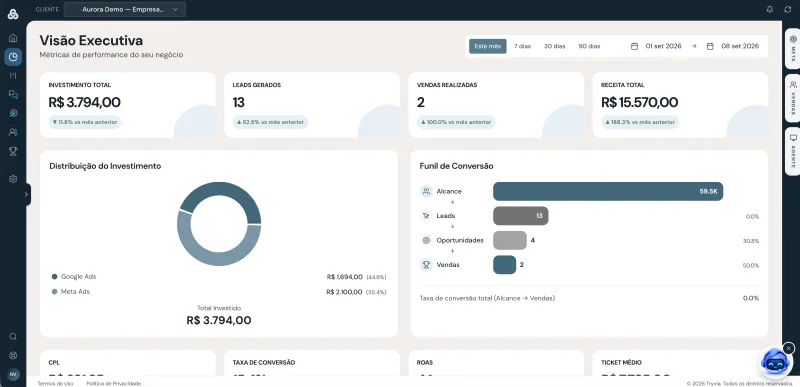The image size is (800, 387).
Task: Open the Cliente Aurora Demo dropdown
Action: (x=124, y=9)
